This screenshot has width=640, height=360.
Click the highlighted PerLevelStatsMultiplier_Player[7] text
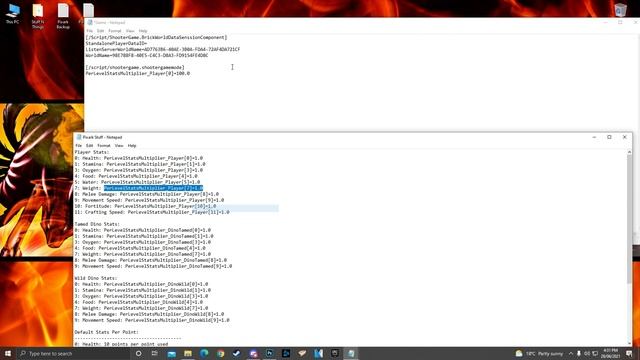point(153,188)
